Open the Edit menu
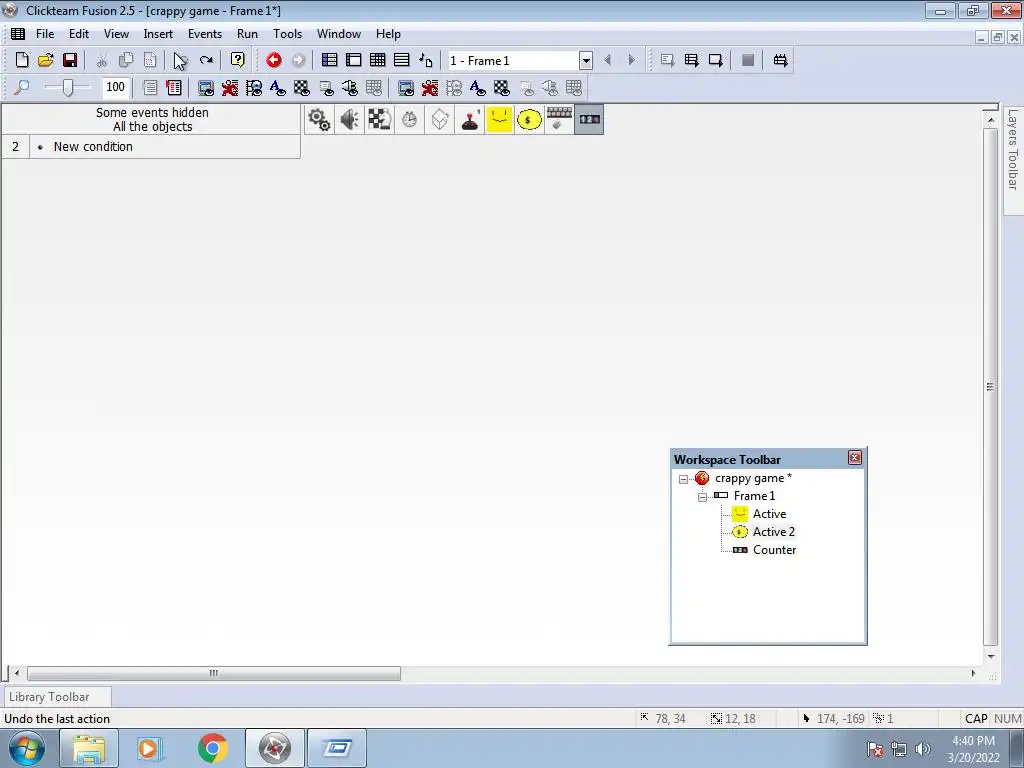 [x=79, y=34]
